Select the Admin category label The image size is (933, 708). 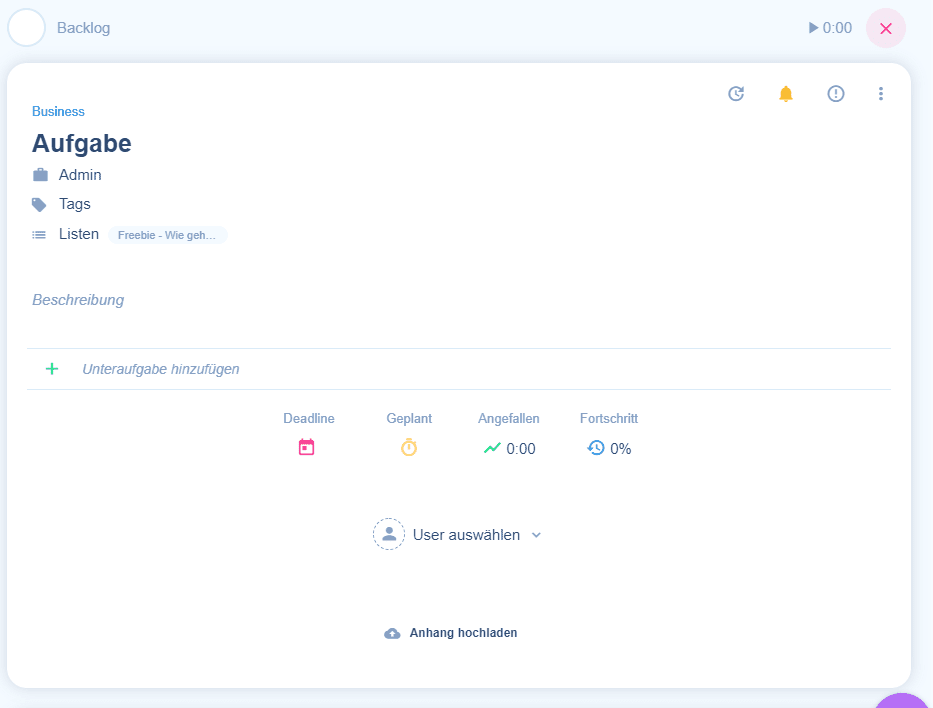pos(80,175)
